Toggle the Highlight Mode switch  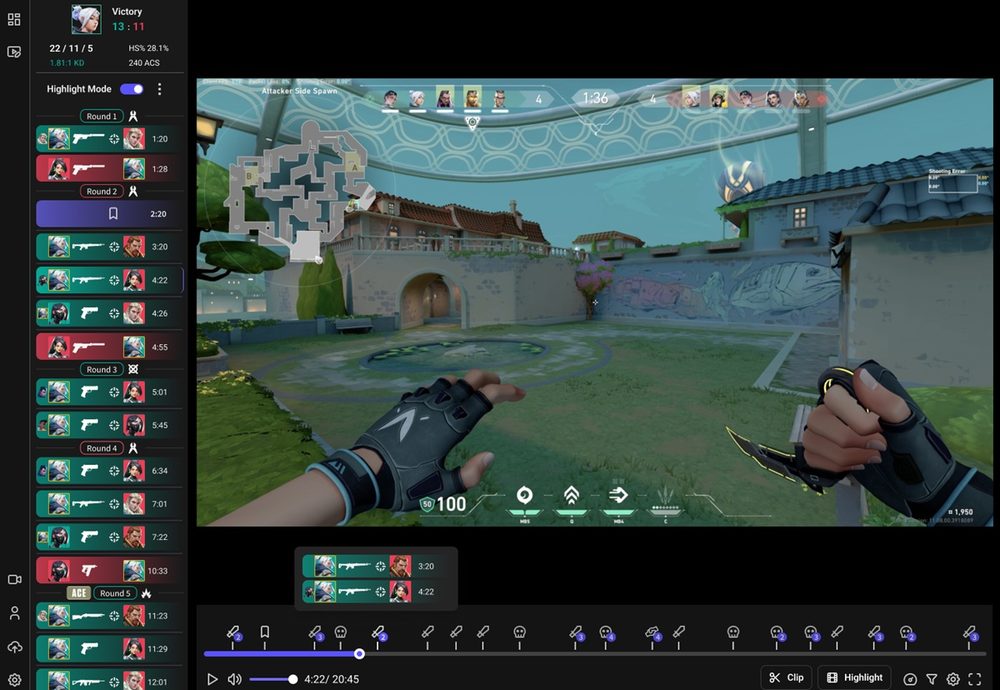(132, 89)
